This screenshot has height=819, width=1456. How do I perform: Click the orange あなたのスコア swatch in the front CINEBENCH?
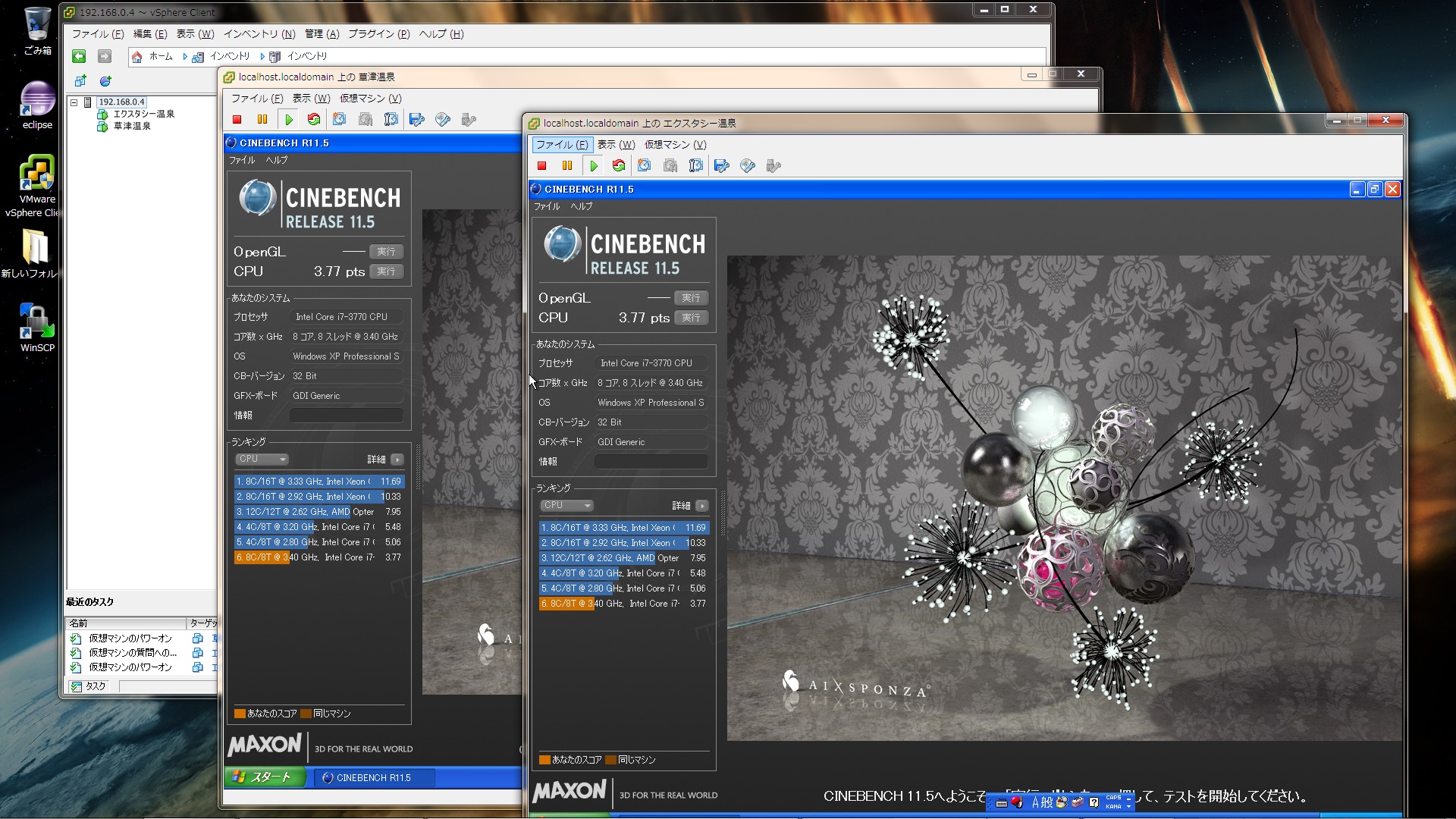[x=544, y=760]
